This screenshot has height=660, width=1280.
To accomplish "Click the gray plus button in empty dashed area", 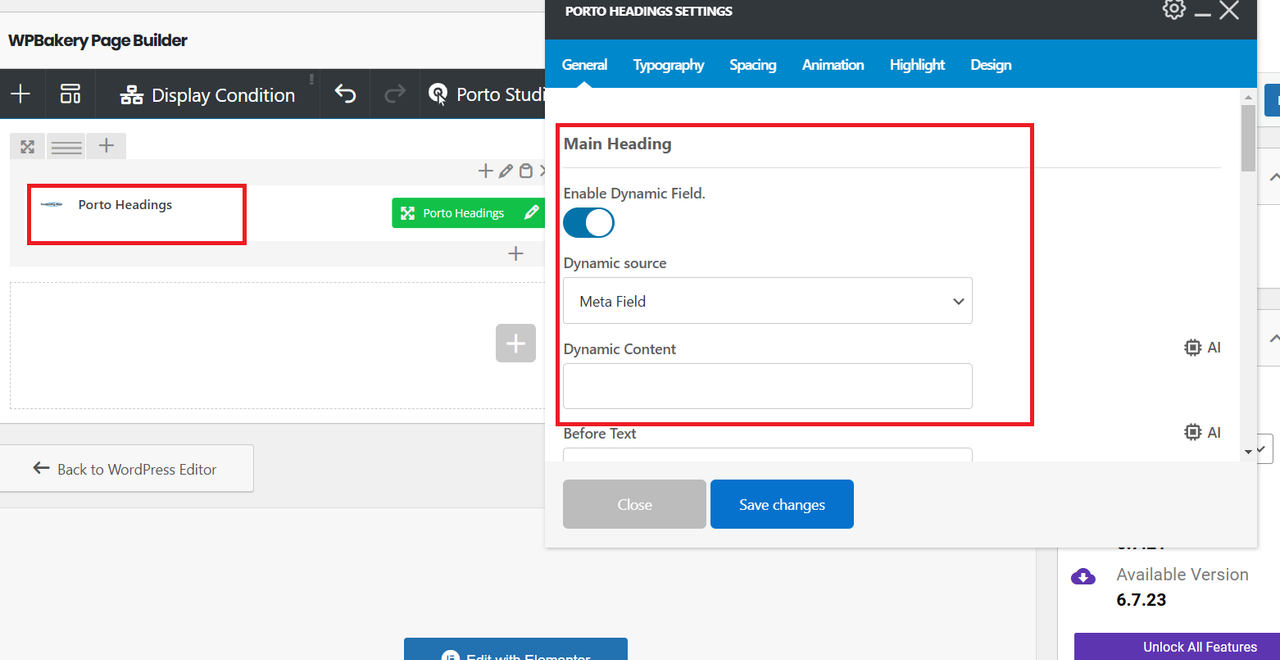I will (515, 343).
